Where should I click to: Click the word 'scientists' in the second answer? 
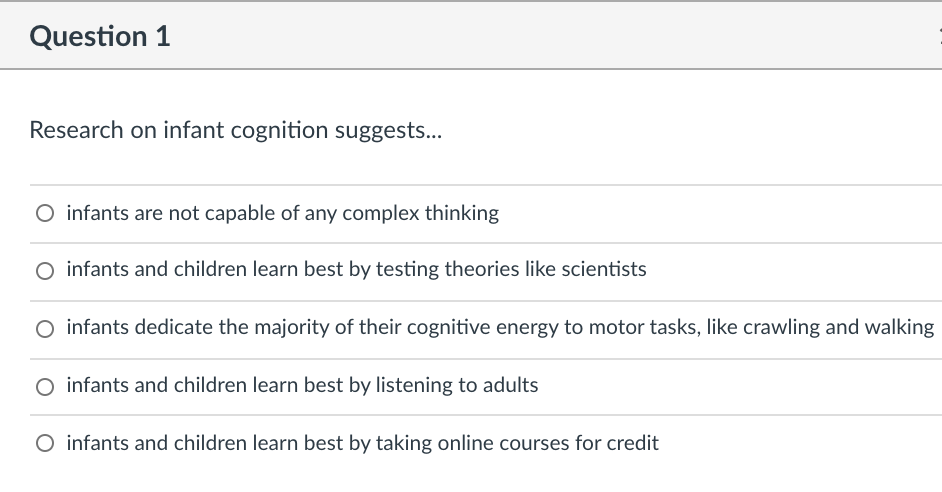(604, 269)
